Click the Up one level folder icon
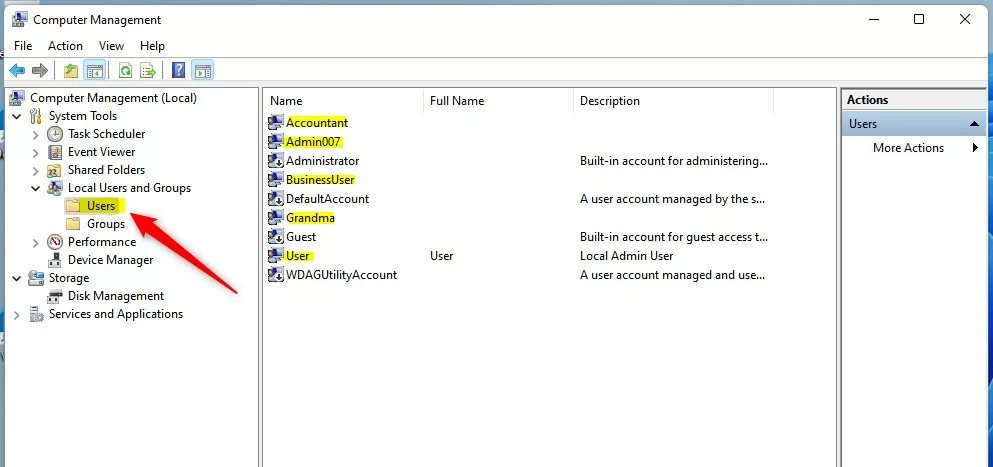993x467 pixels. tap(71, 70)
